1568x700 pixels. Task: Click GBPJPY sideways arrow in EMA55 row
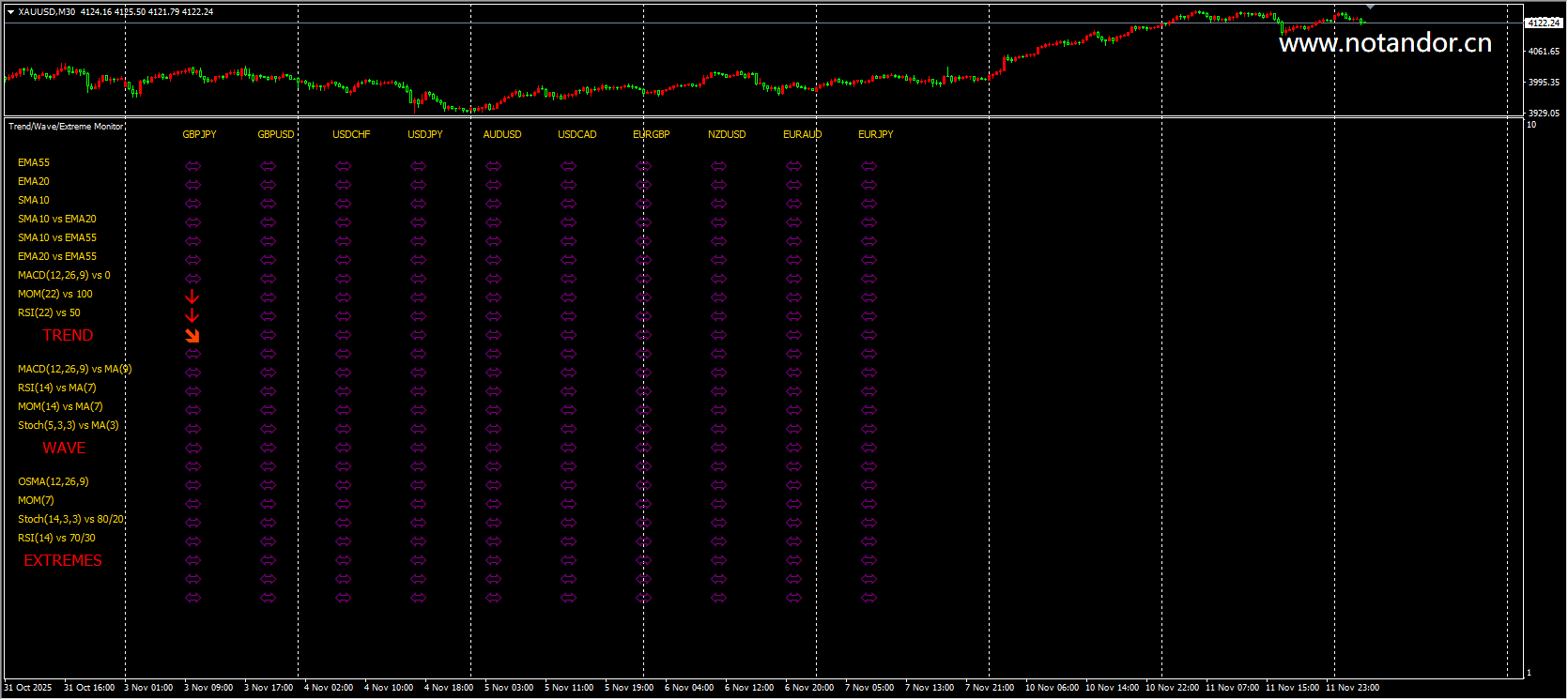click(193, 166)
